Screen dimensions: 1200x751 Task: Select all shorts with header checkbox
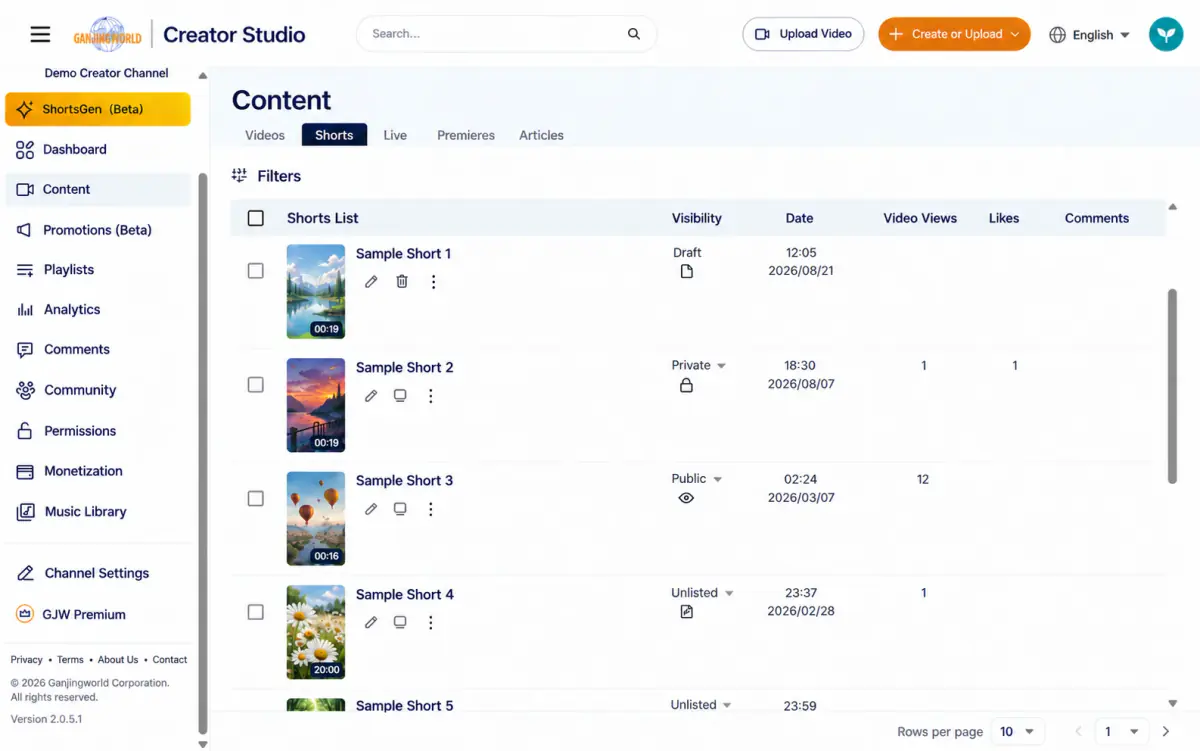pyautogui.click(x=256, y=218)
